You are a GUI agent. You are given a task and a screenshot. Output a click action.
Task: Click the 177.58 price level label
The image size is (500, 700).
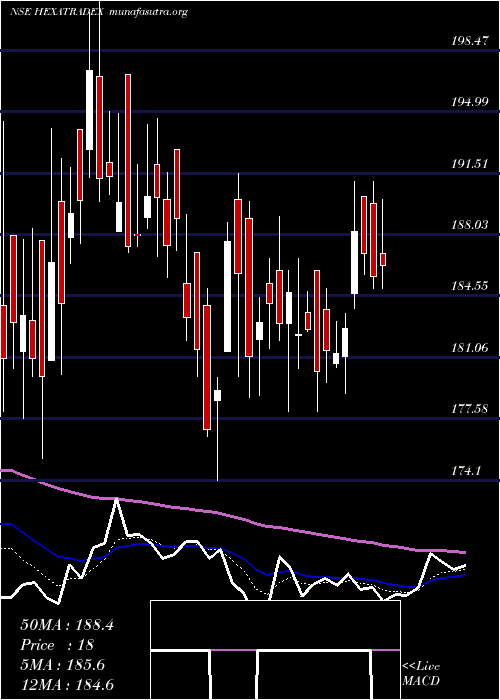470,408
